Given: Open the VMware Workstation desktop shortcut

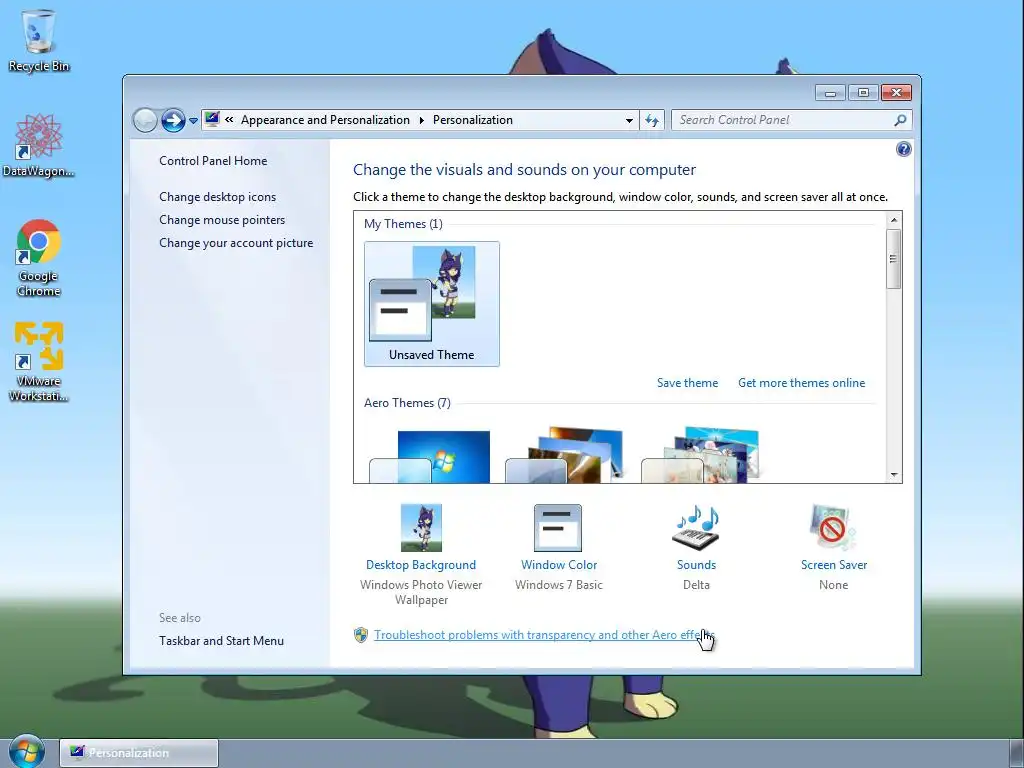Looking at the screenshot, I should tap(39, 361).
